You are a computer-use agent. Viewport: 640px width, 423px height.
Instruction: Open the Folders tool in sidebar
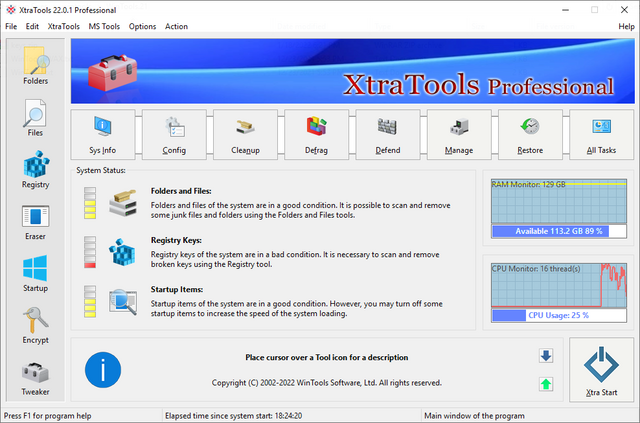(x=36, y=65)
